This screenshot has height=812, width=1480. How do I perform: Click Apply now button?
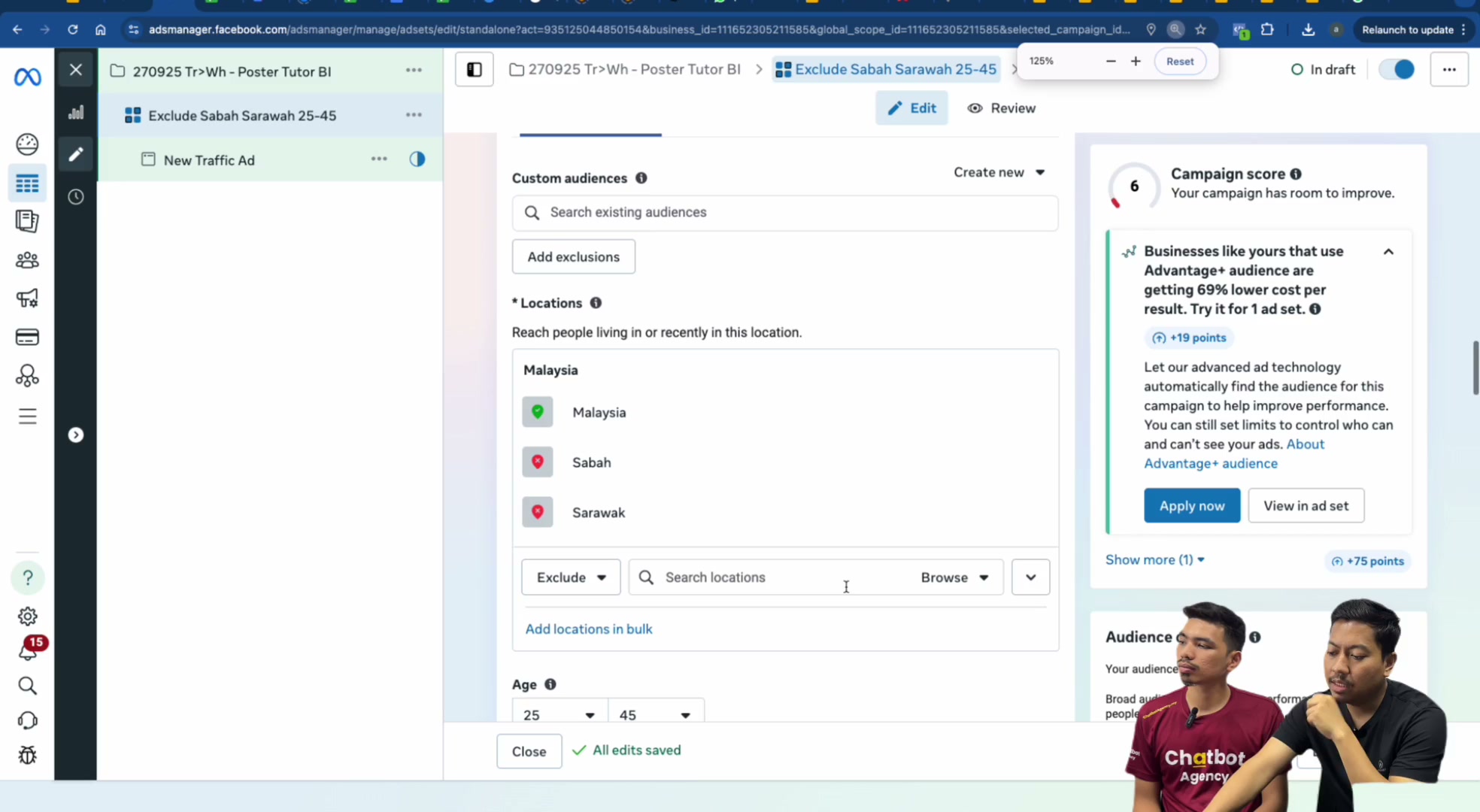click(1192, 506)
